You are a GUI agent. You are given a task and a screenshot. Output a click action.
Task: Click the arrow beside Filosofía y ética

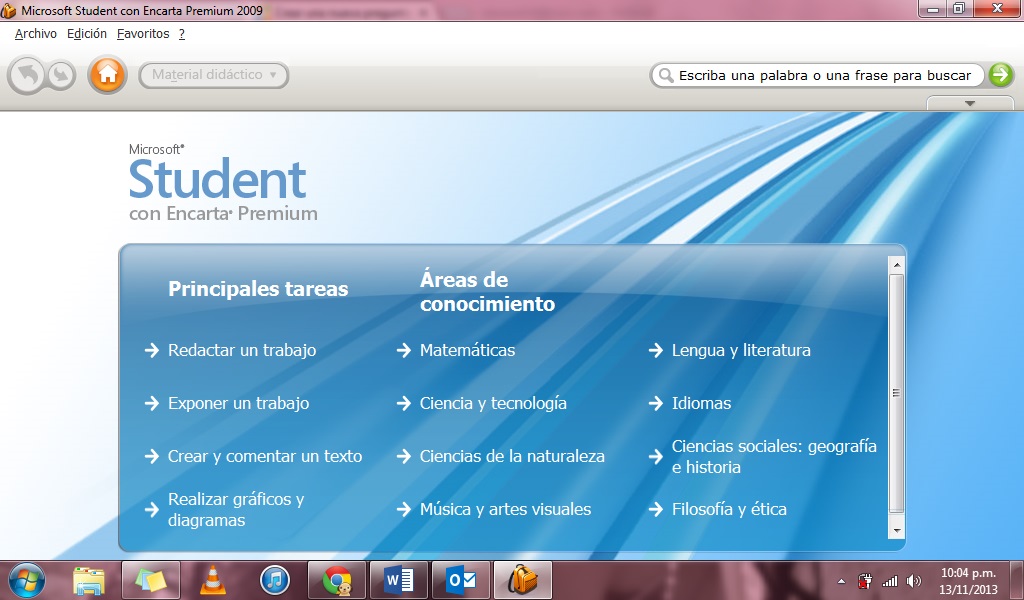click(656, 509)
